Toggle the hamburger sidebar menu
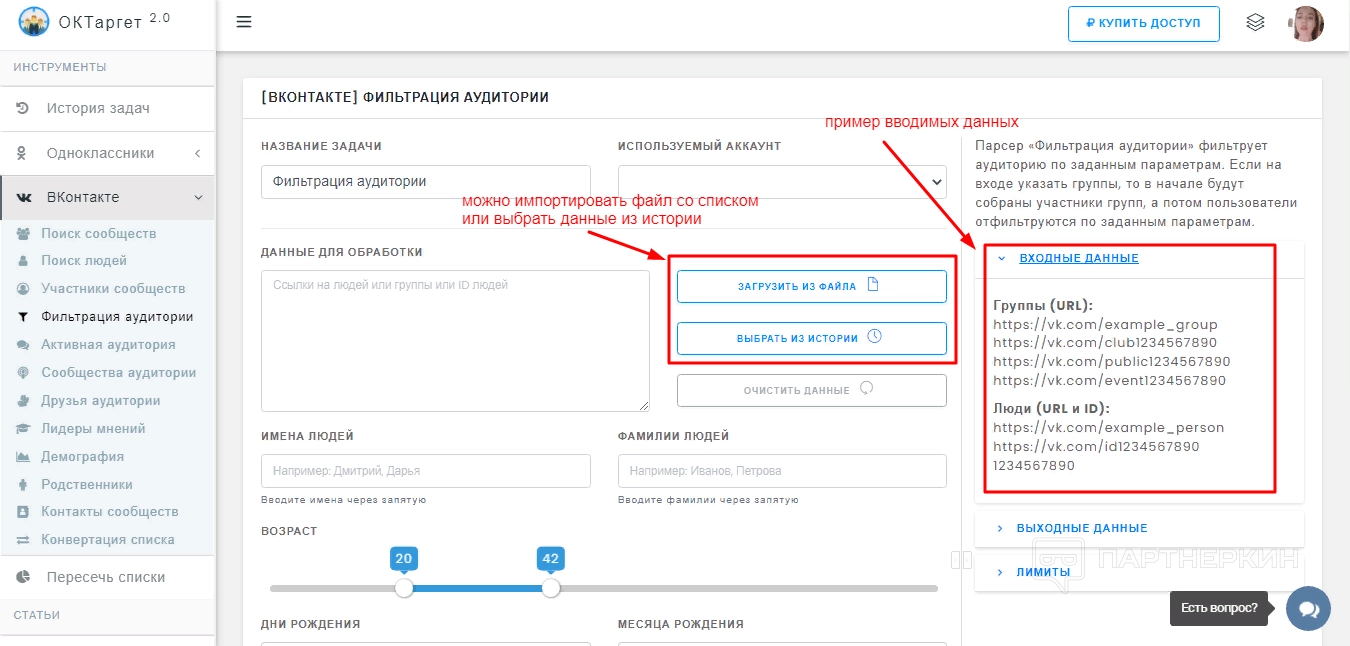This screenshot has width=1350, height=646. click(244, 23)
